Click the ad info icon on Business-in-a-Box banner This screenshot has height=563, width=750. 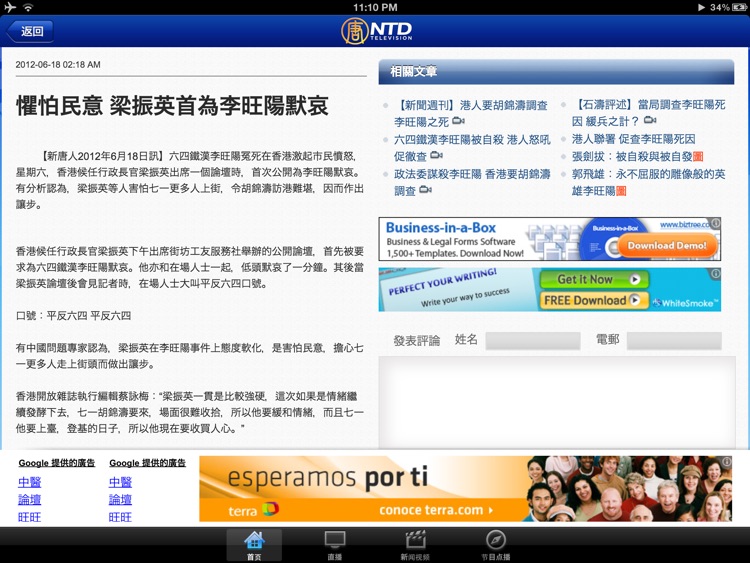tap(715, 224)
